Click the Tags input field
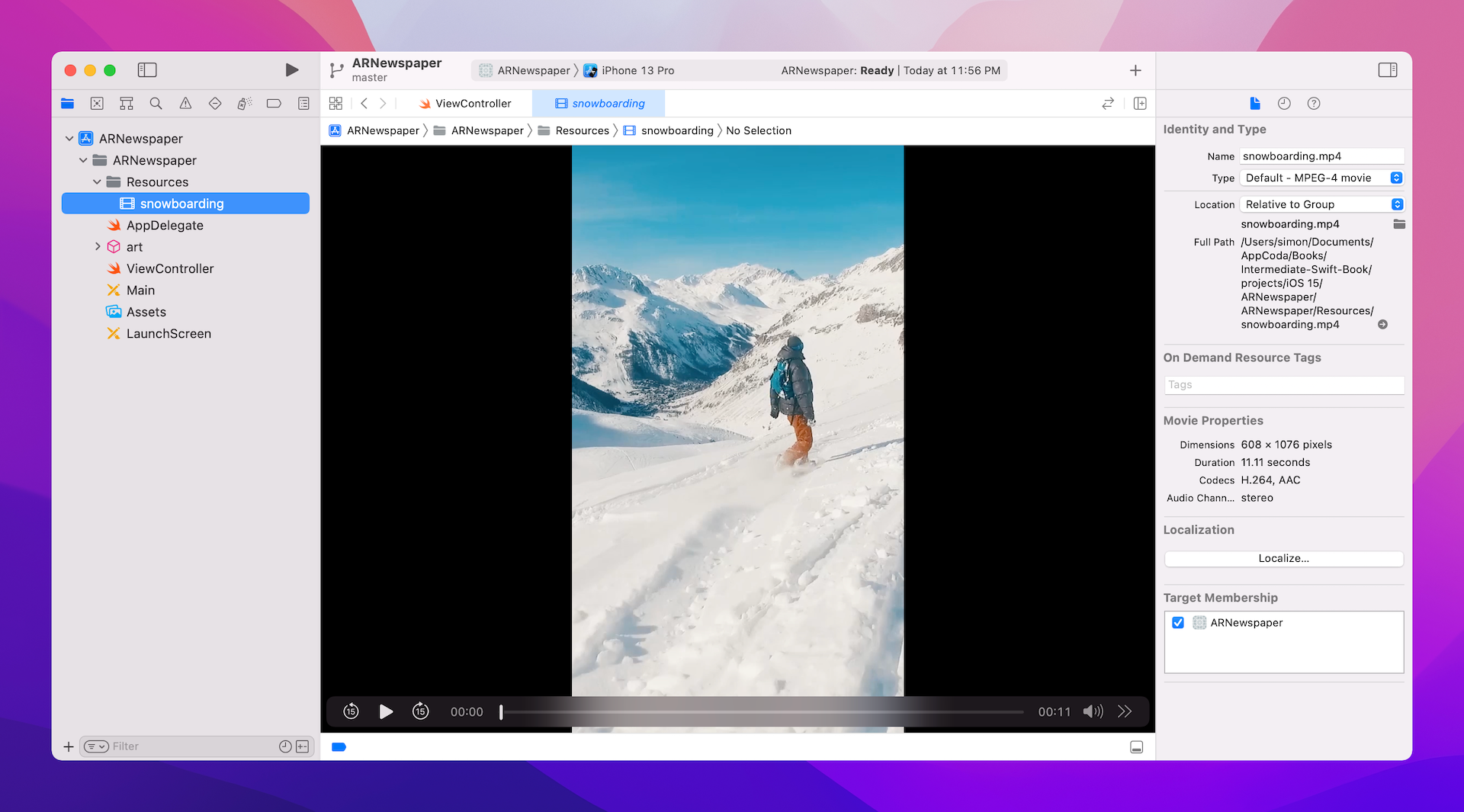This screenshot has width=1464, height=812. [1283, 385]
